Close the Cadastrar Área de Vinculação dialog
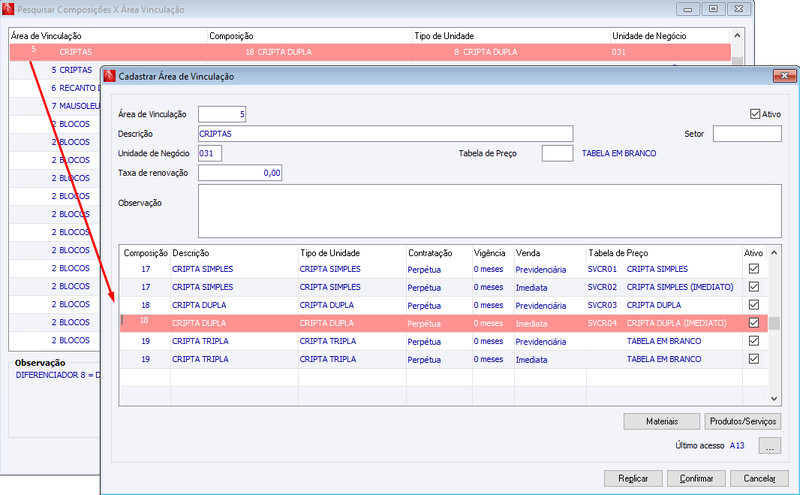Image resolution: width=800 pixels, height=495 pixels. [x=784, y=76]
